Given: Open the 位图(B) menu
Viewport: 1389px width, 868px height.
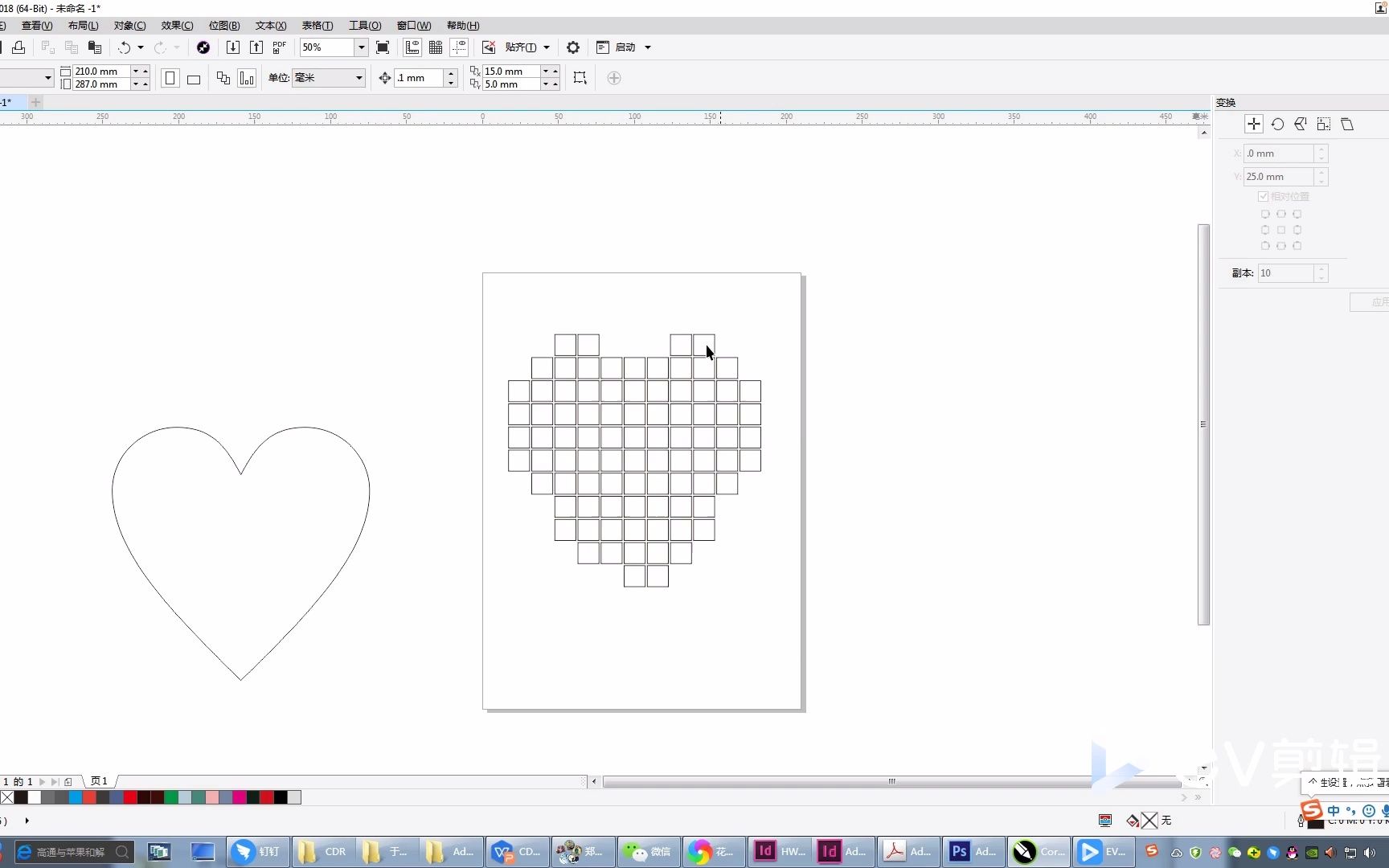Looking at the screenshot, I should [224, 26].
